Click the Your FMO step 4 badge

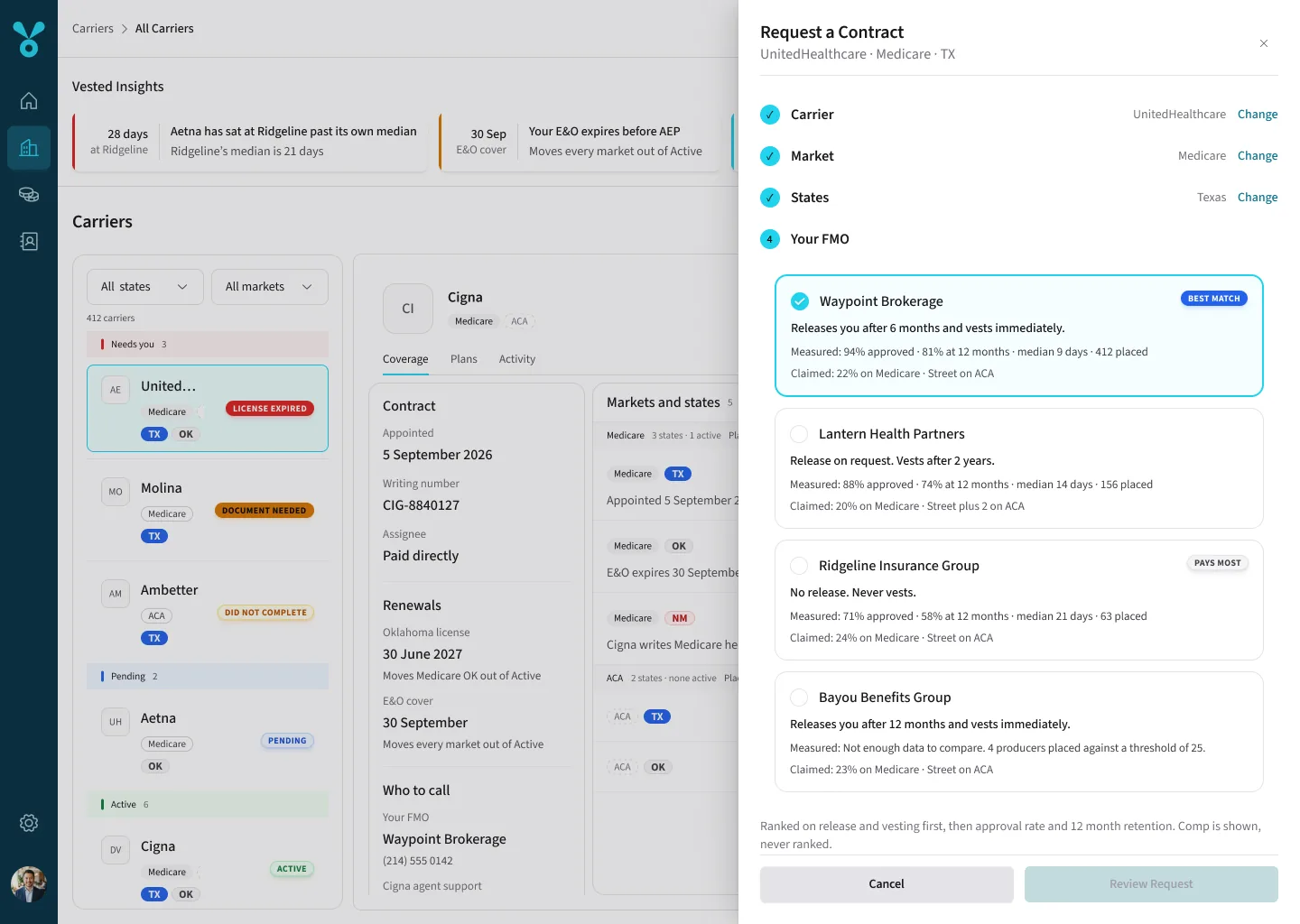click(770, 239)
